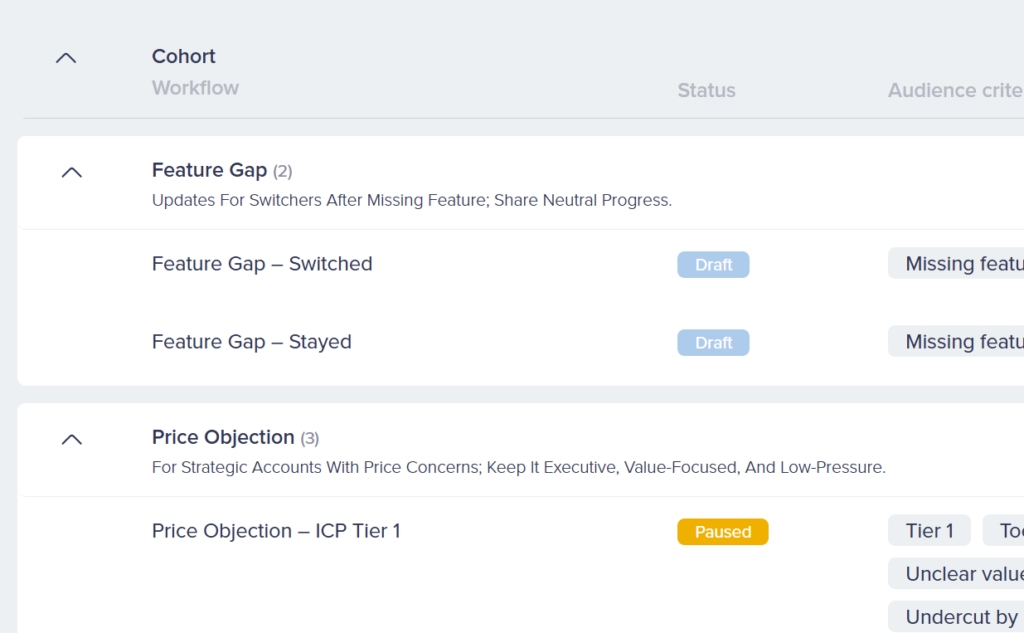This screenshot has width=1024, height=633.
Task: Sort by the Status column header
Action: (706, 91)
